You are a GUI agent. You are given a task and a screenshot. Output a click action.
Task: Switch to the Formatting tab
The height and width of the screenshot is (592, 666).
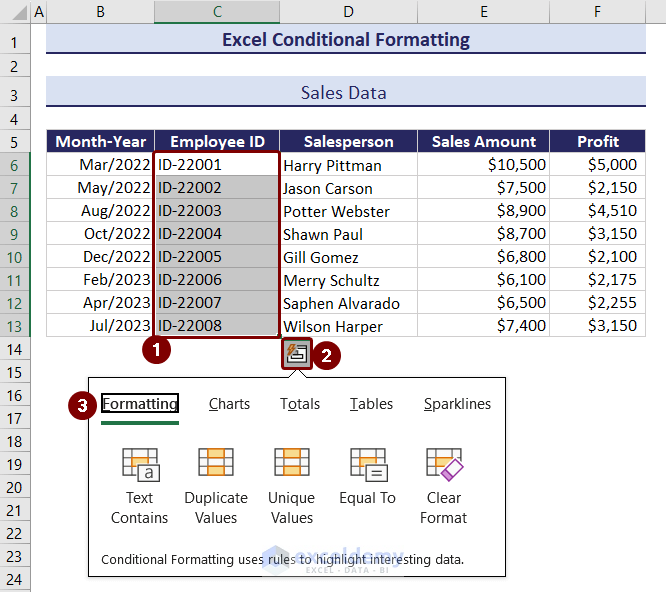140,403
